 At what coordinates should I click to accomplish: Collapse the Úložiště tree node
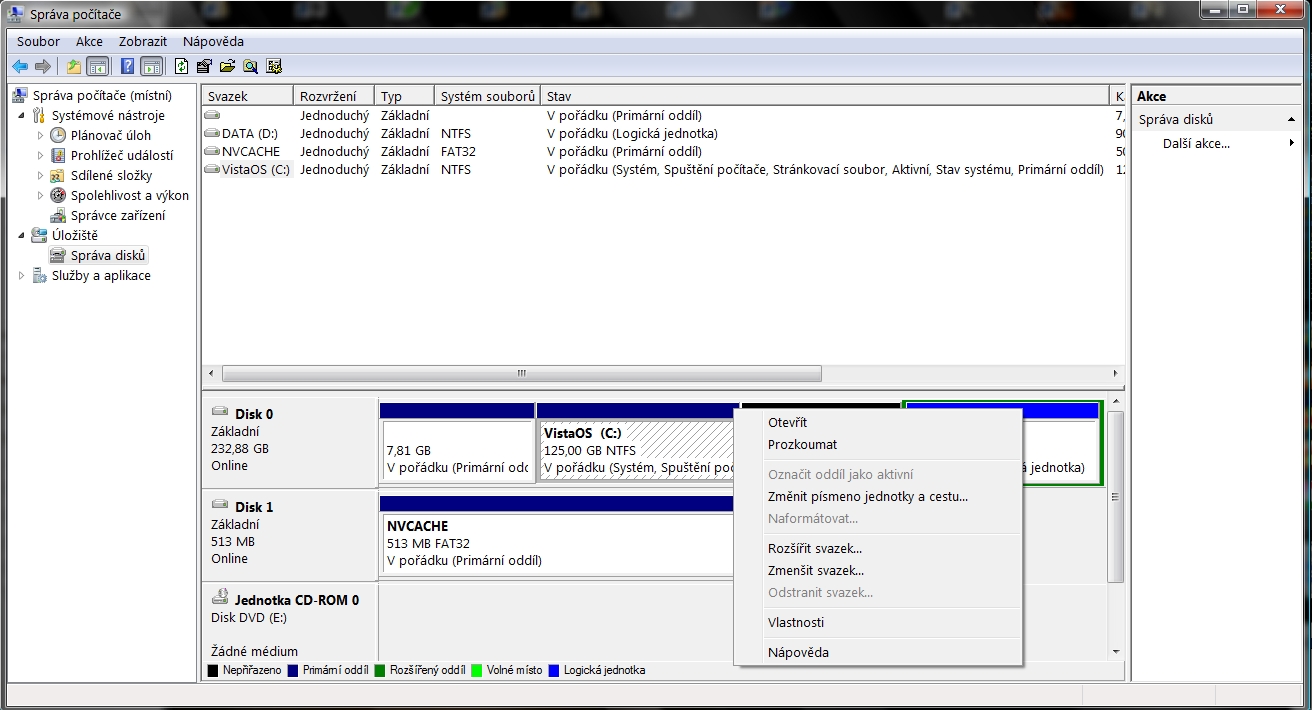22,235
